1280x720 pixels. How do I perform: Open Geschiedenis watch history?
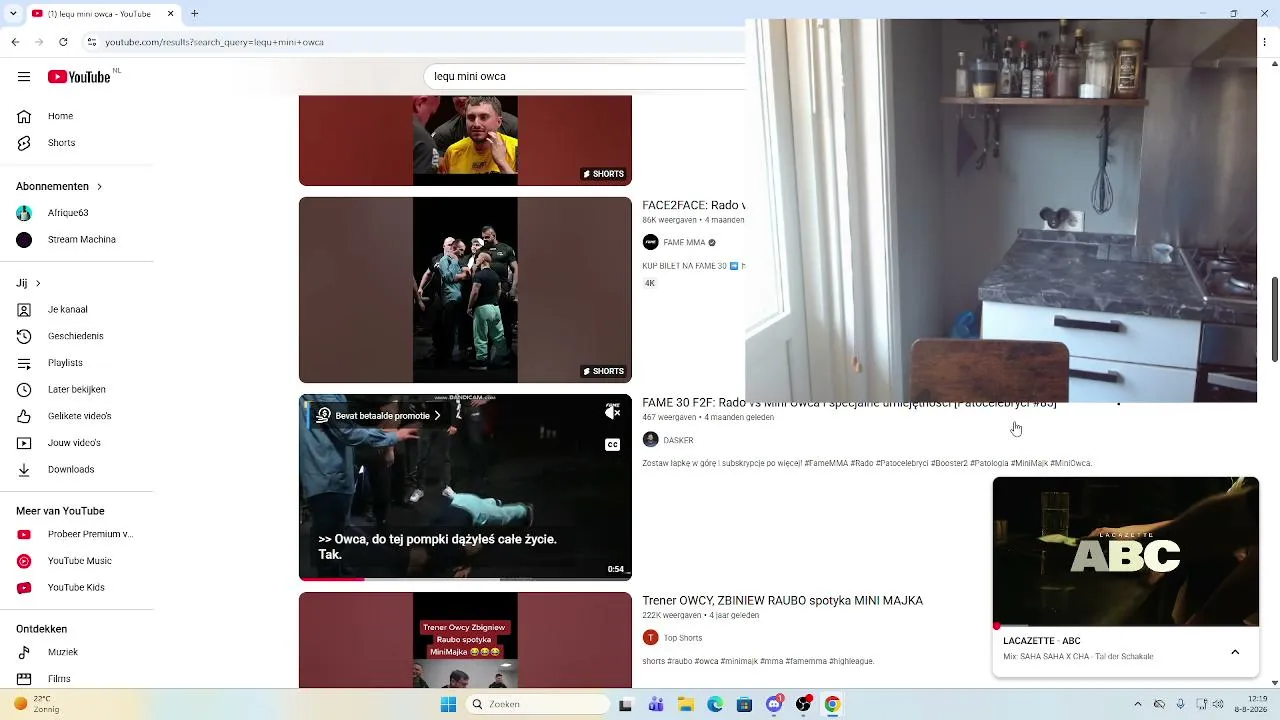pos(75,336)
